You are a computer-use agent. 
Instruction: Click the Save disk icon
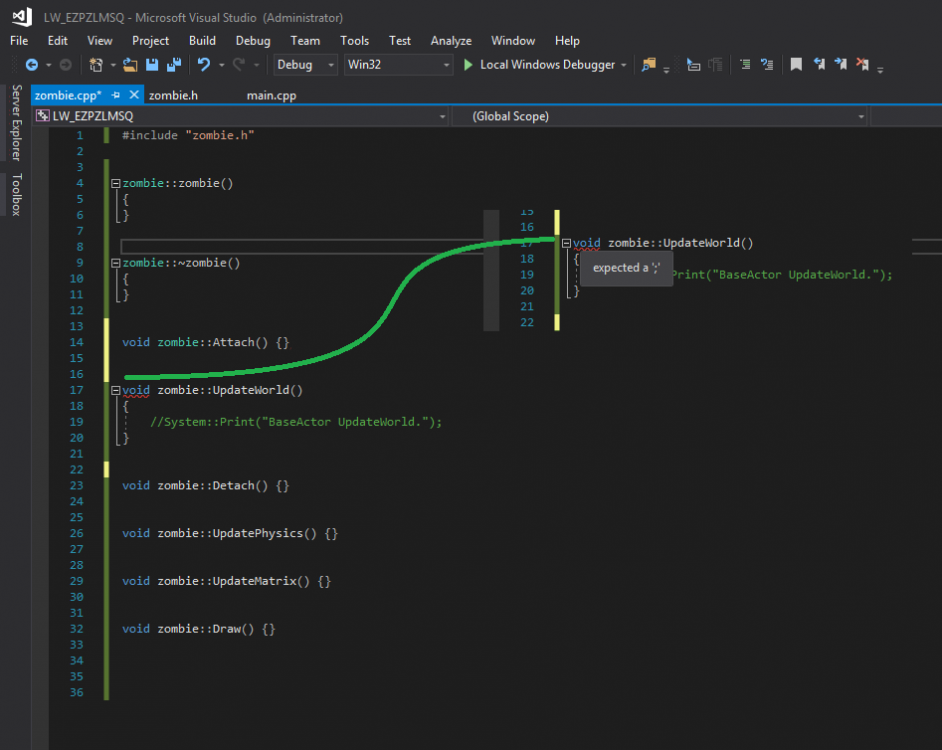(152, 65)
